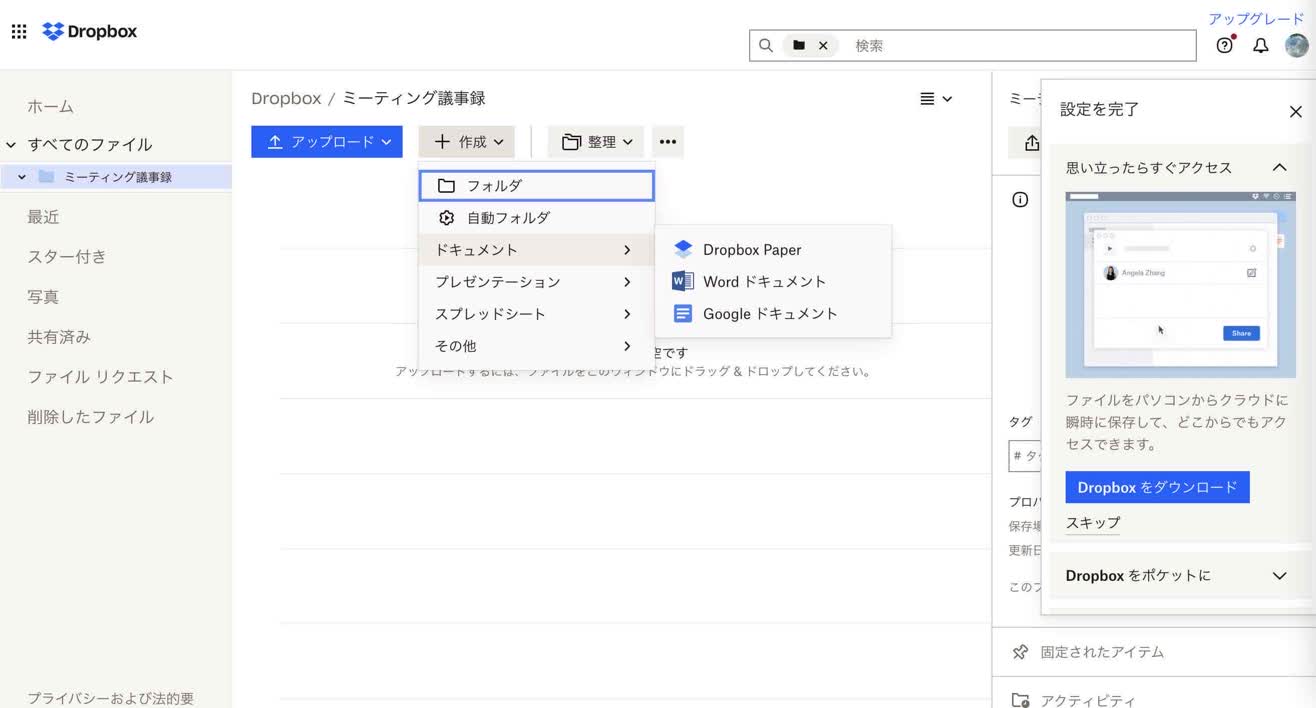Choose 自動フォルダ from the create menu
1316x708 pixels.
(537, 218)
